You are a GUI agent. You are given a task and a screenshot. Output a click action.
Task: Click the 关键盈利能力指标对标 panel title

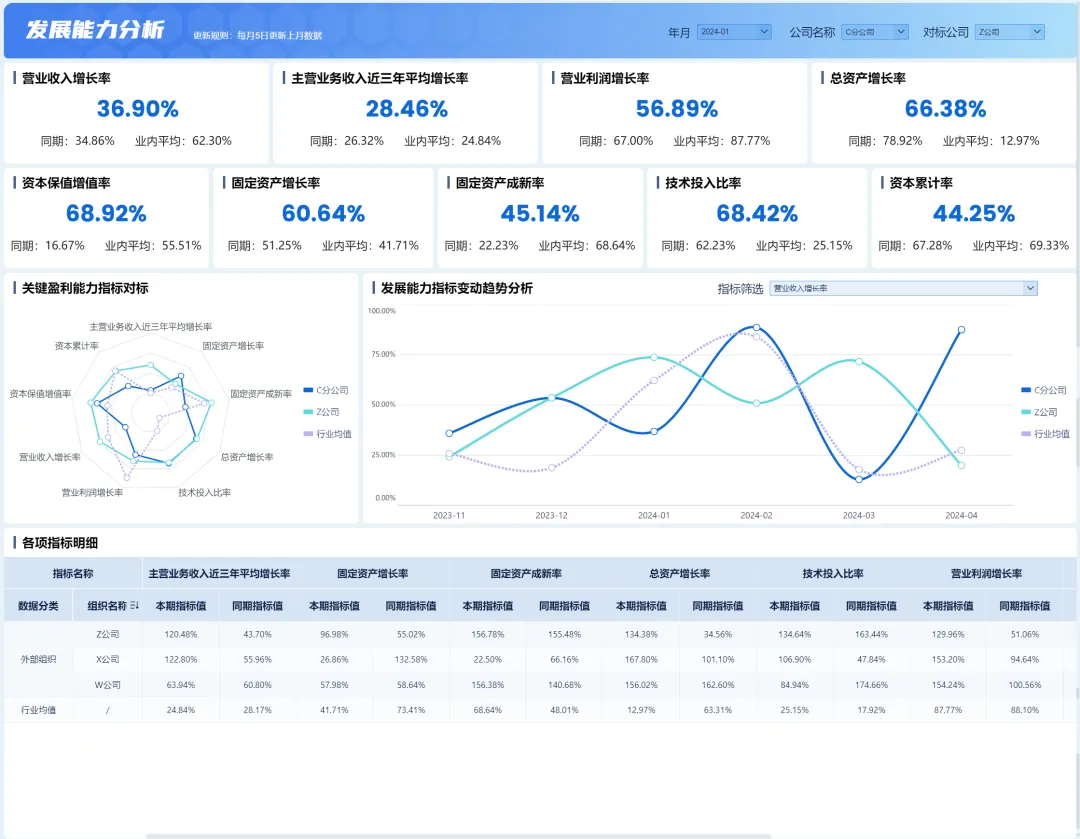coord(85,288)
